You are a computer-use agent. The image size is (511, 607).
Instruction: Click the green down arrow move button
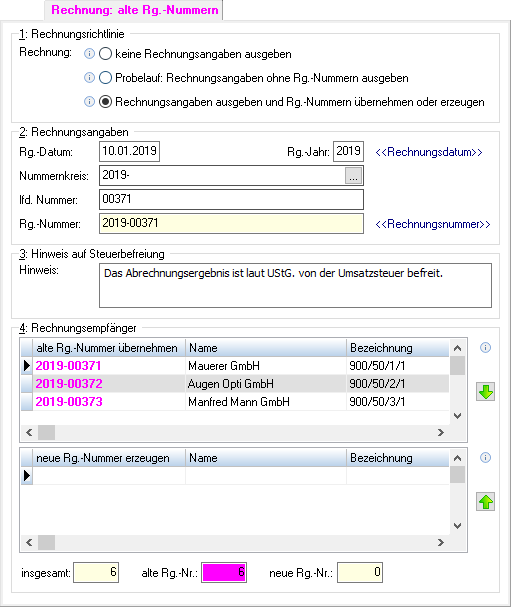point(485,392)
